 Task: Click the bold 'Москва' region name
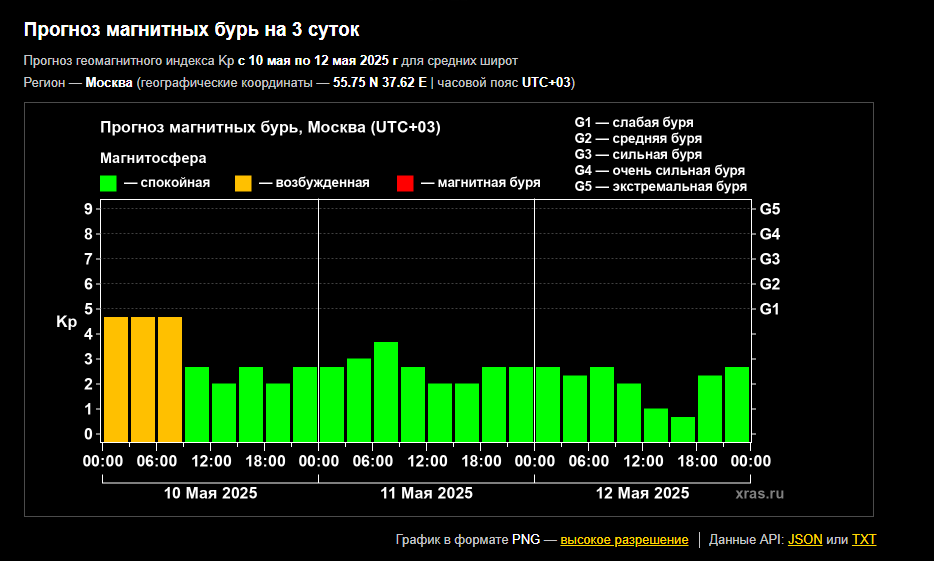pyautogui.click(x=109, y=82)
